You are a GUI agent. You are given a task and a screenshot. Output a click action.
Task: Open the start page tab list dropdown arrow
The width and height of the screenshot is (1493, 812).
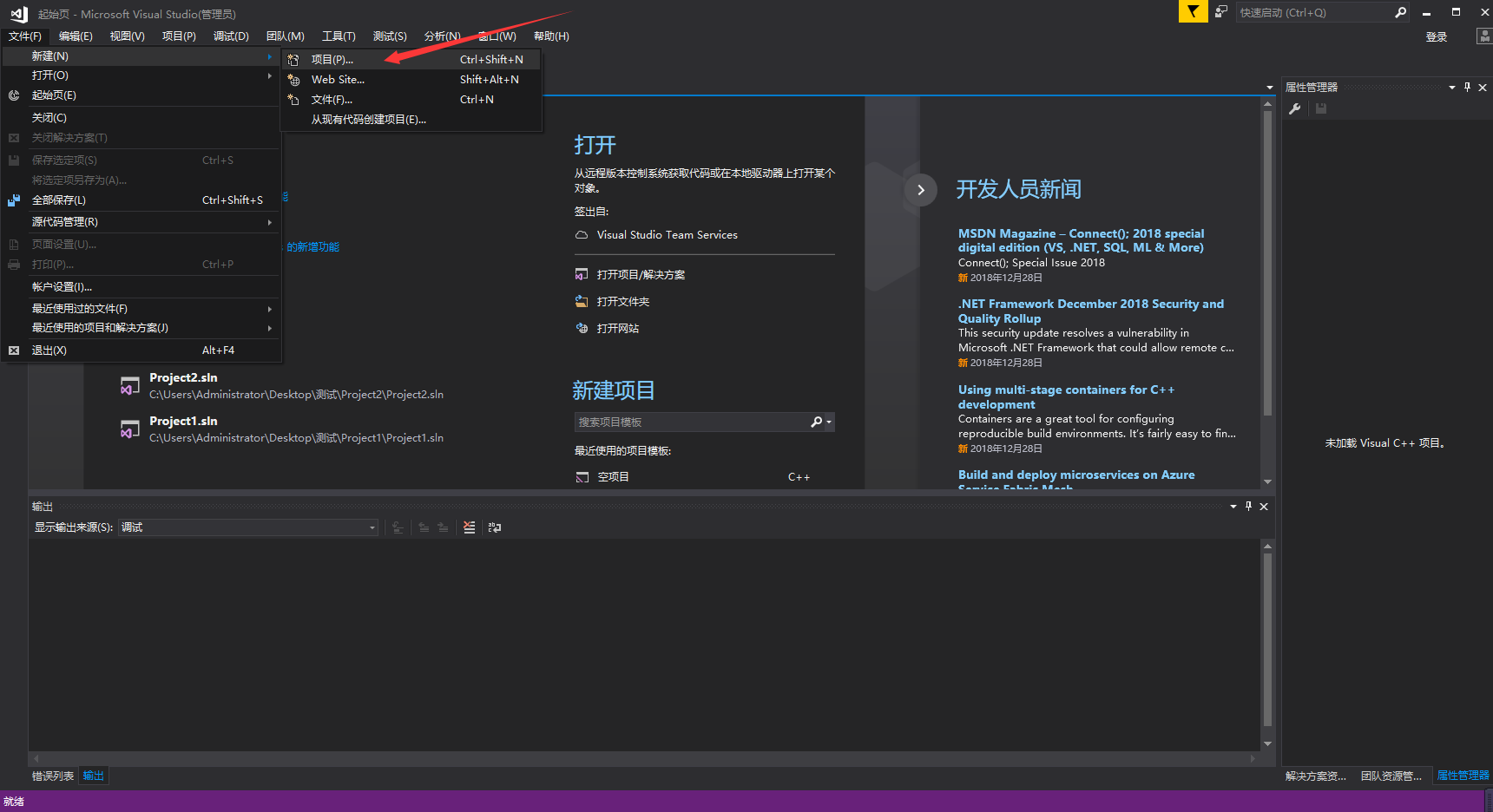[x=1270, y=88]
